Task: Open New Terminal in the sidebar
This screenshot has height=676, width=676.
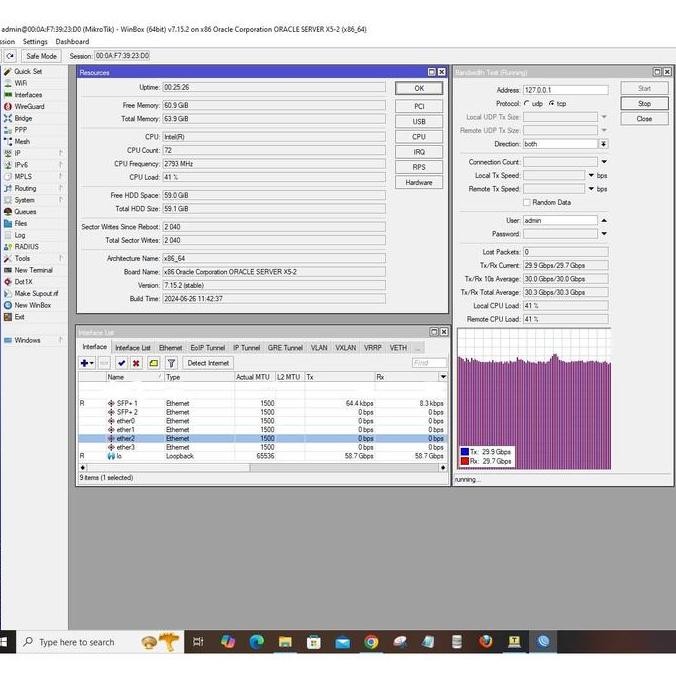Action: [x=32, y=270]
